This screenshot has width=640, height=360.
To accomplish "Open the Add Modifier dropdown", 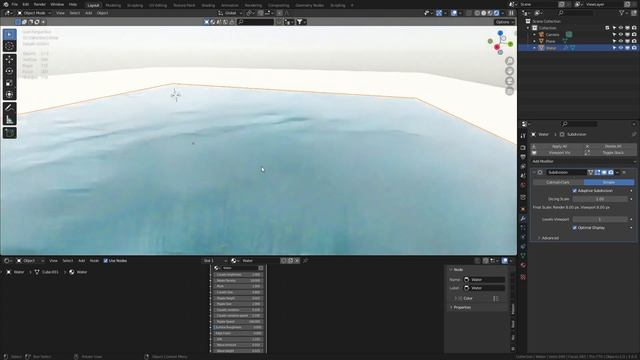I will point(584,162).
